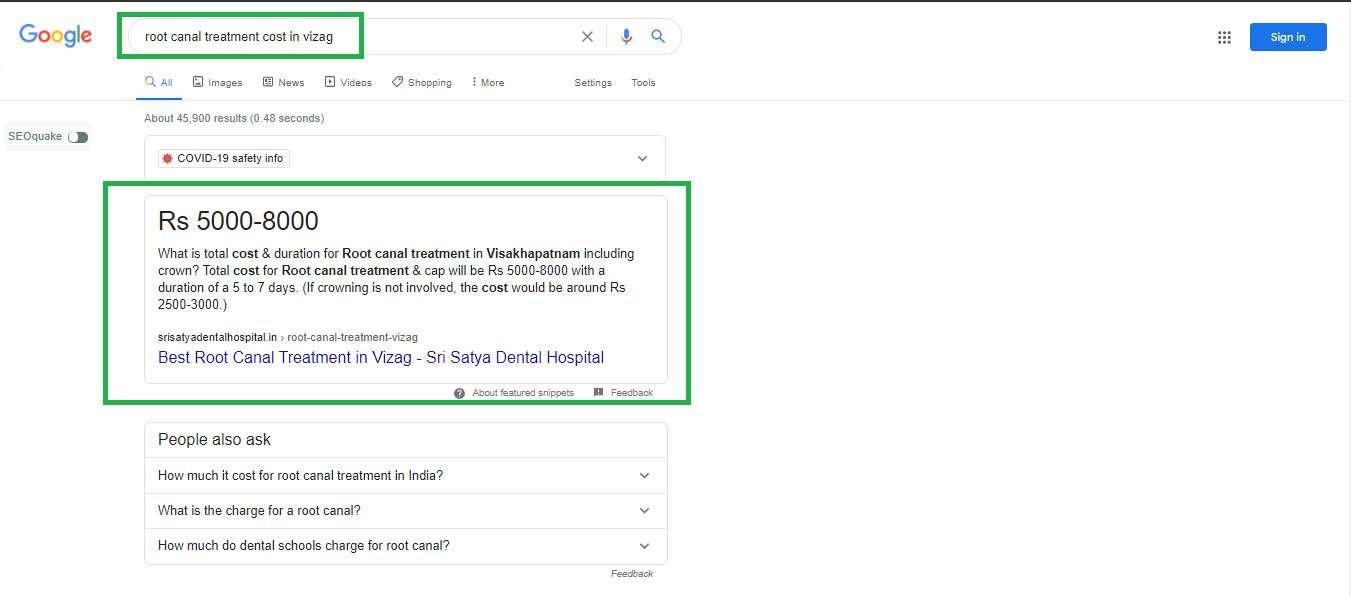
Task: Focus the search query input field
Action: [355, 37]
